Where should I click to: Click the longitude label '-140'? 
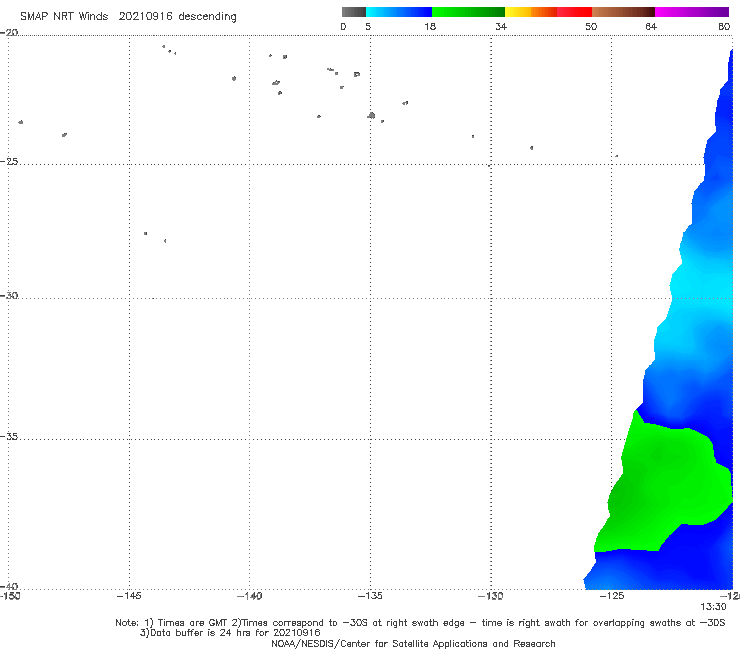coord(249,596)
